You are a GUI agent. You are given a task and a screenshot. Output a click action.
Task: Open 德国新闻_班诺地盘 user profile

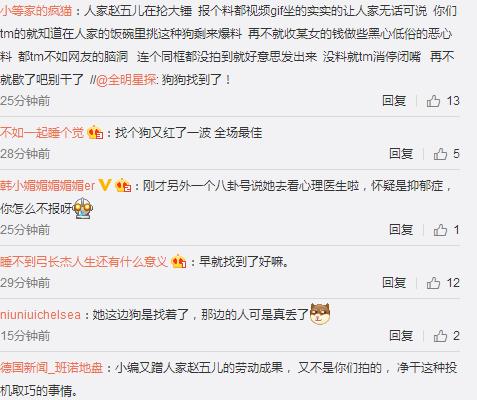coord(51,368)
